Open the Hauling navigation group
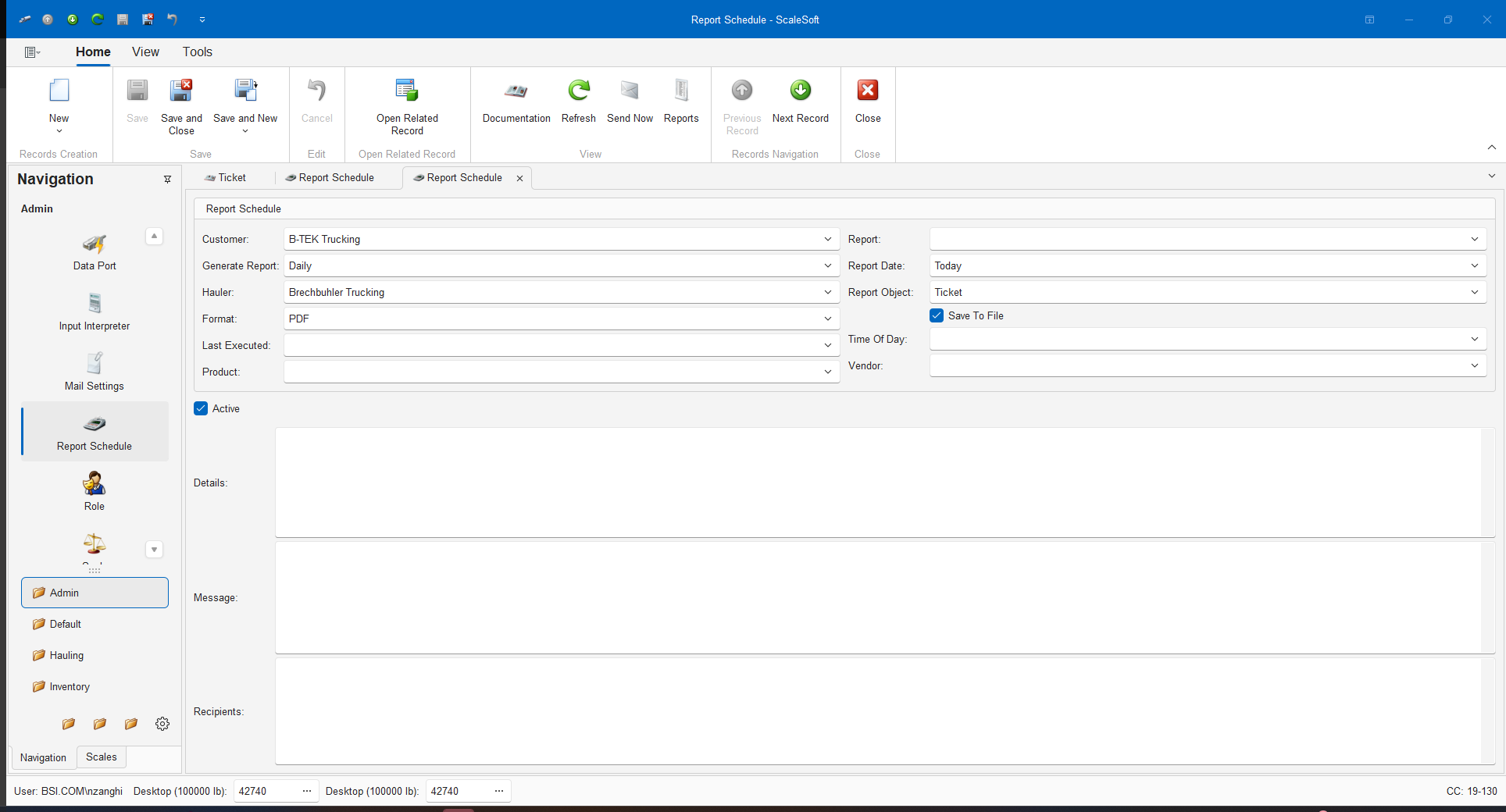This screenshot has height=812, width=1506. (x=95, y=655)
